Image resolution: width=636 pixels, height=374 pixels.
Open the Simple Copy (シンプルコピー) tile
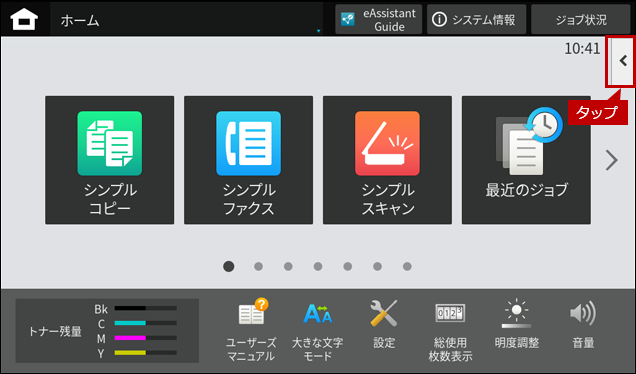pyautogui.click(x=110, y=160)
